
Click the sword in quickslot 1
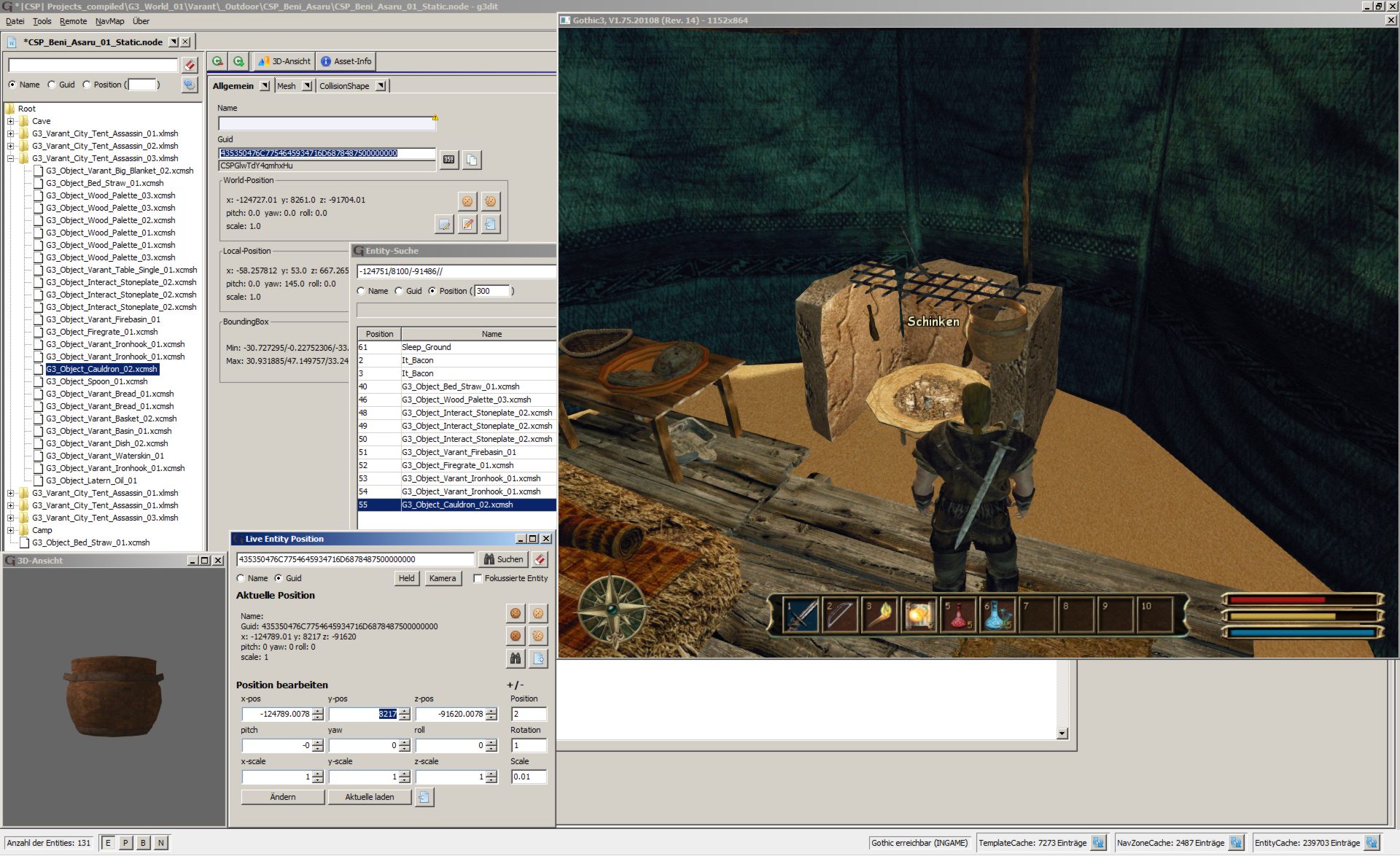[x=801, y=615]
